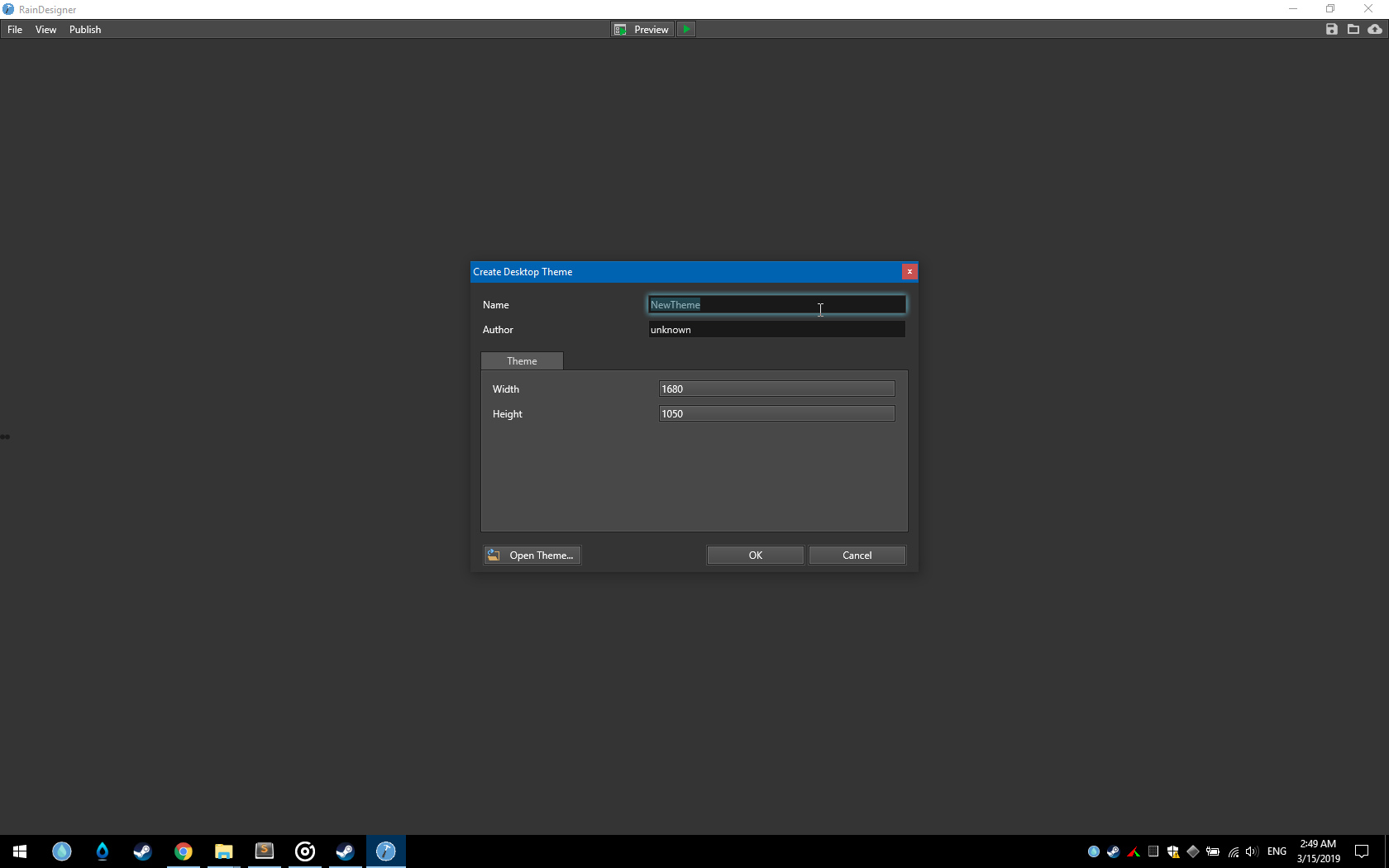
Task: Close the Create Desktop Theme dialog
Action: click(909, 272)
